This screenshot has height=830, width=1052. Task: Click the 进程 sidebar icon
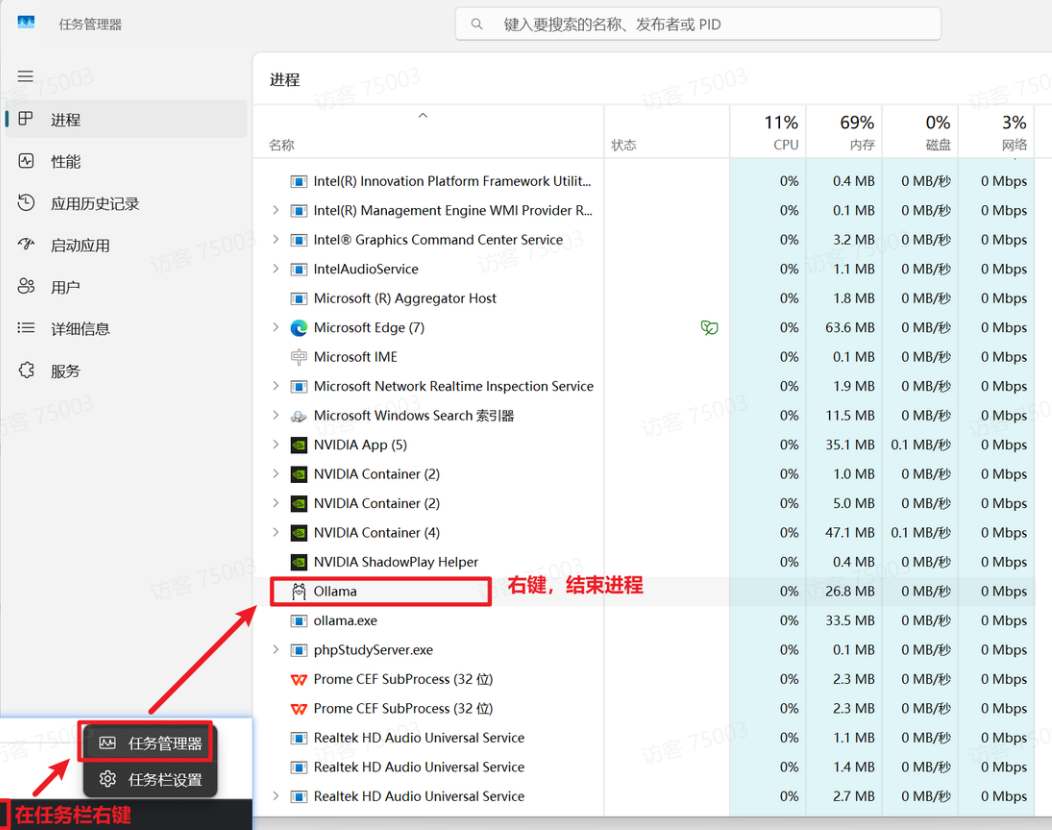pos(25,119)
